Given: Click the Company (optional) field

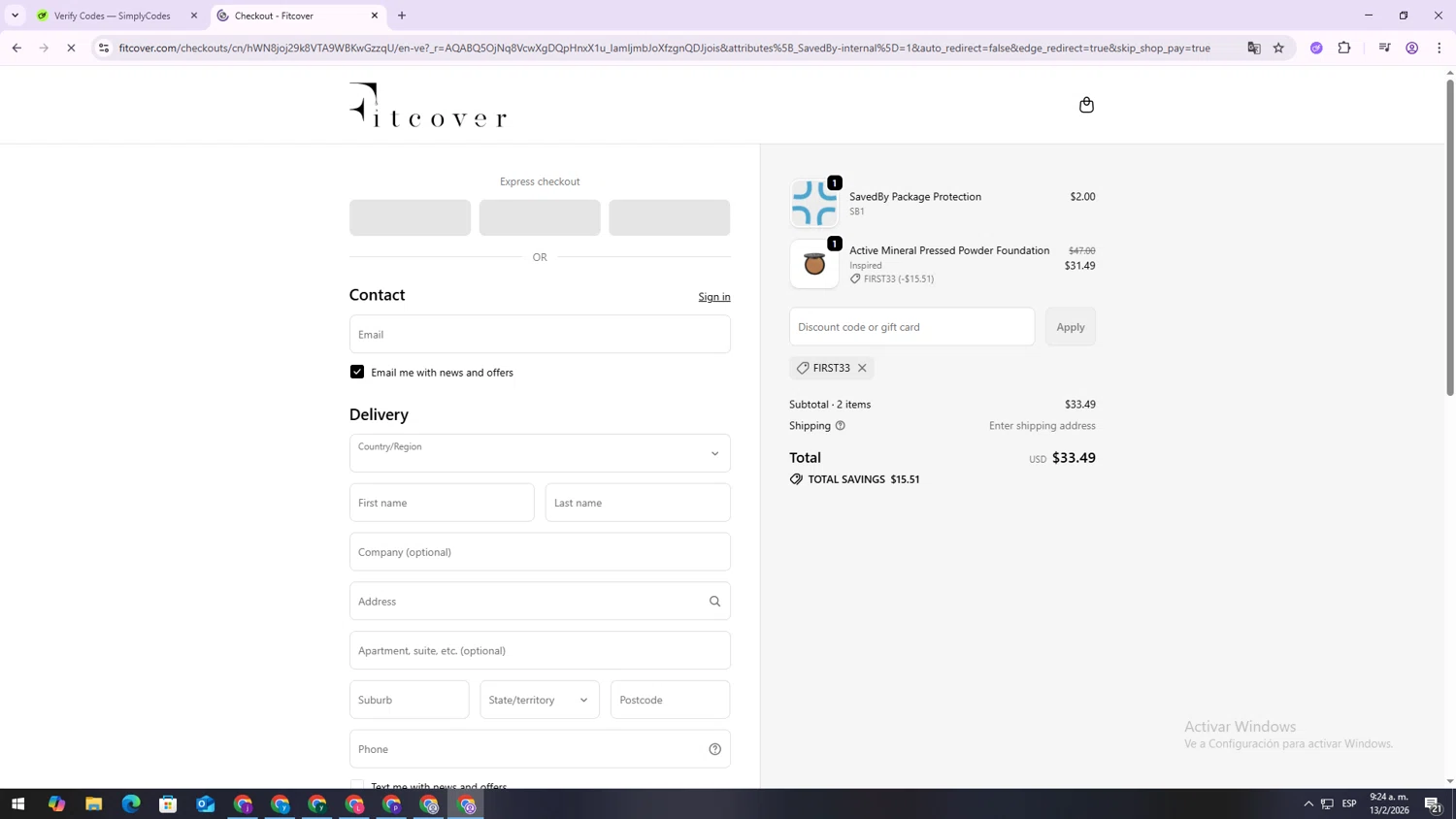Looking at the screenshot, I should (x=540, y=552).
